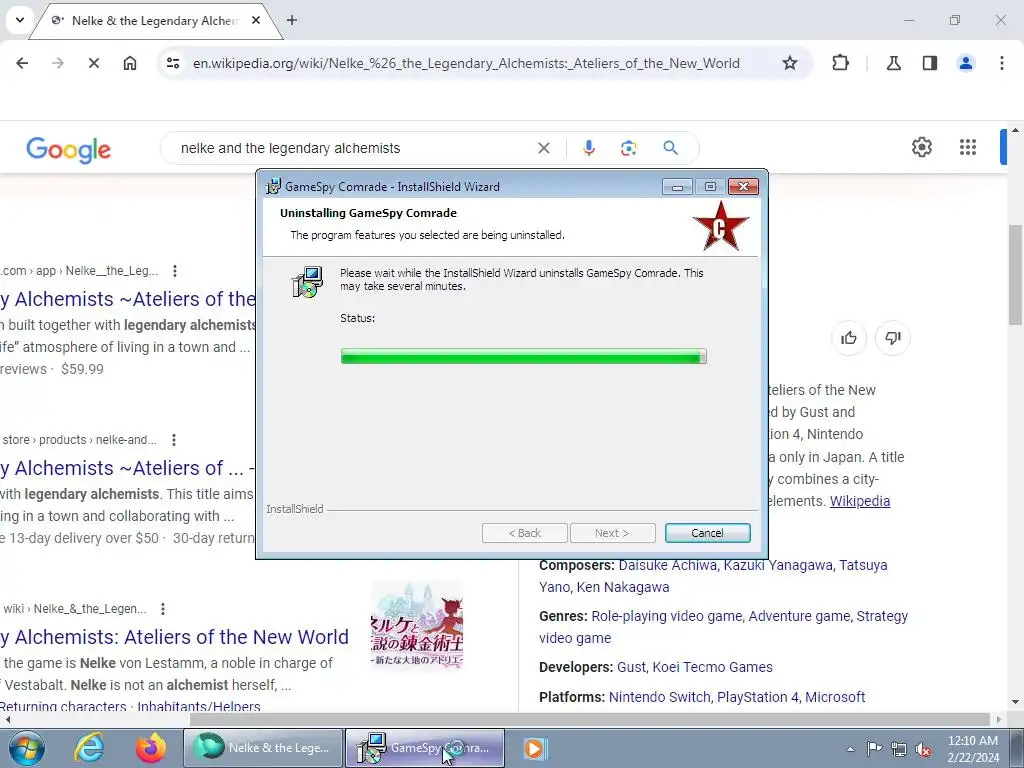This screenshot has width=1024, height=768.
Task: Open the Chrome profile avatar
Action: 966,63
